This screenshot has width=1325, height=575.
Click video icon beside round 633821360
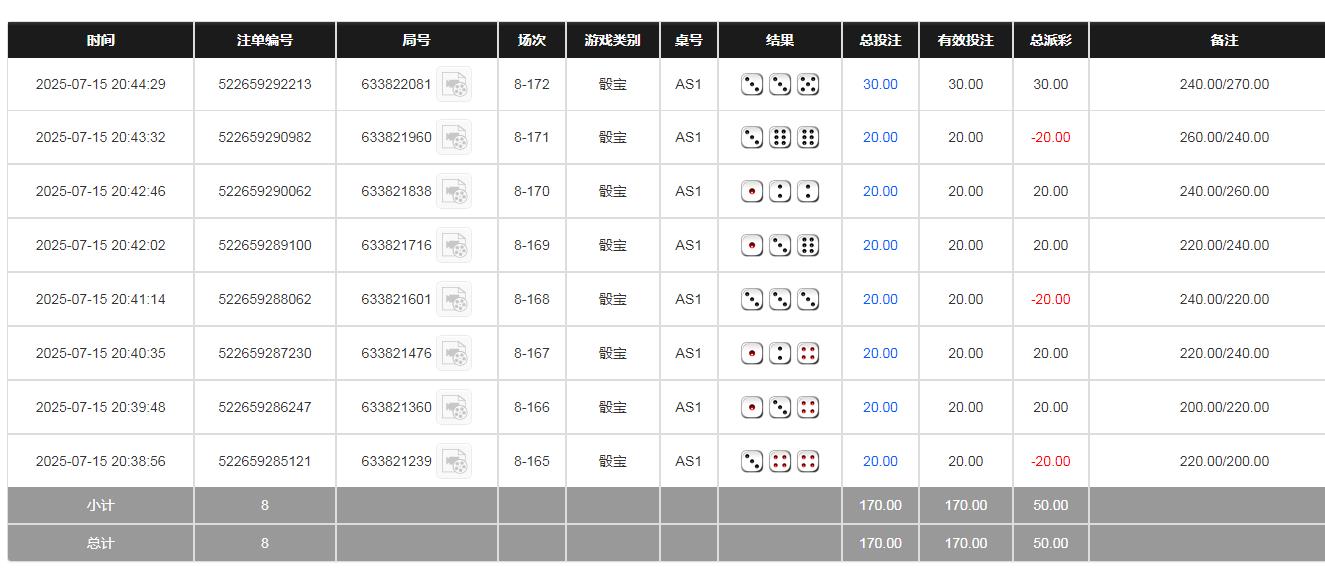pyautogui.click(x=454, y=408)
